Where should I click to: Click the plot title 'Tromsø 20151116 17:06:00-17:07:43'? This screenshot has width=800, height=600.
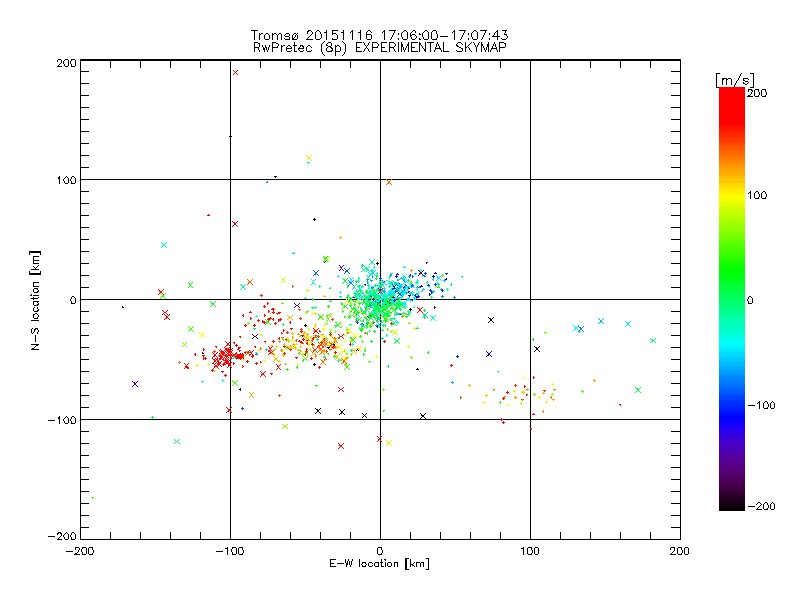[x=379, y=35]
